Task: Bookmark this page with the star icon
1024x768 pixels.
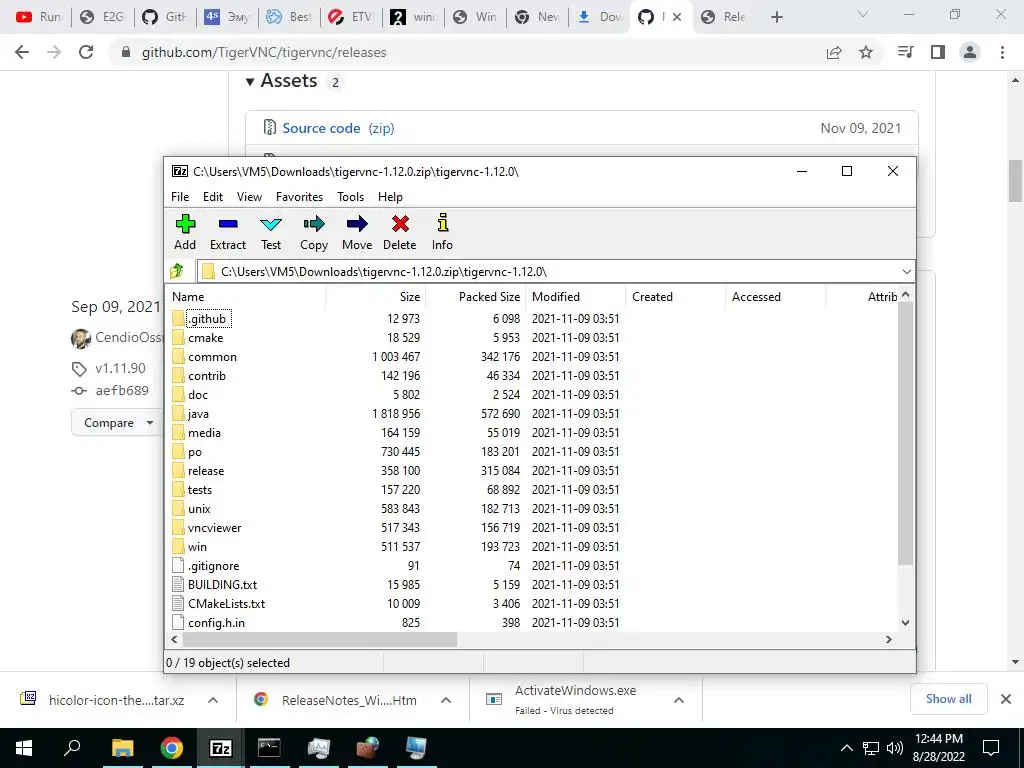Action: coord(866,52)
